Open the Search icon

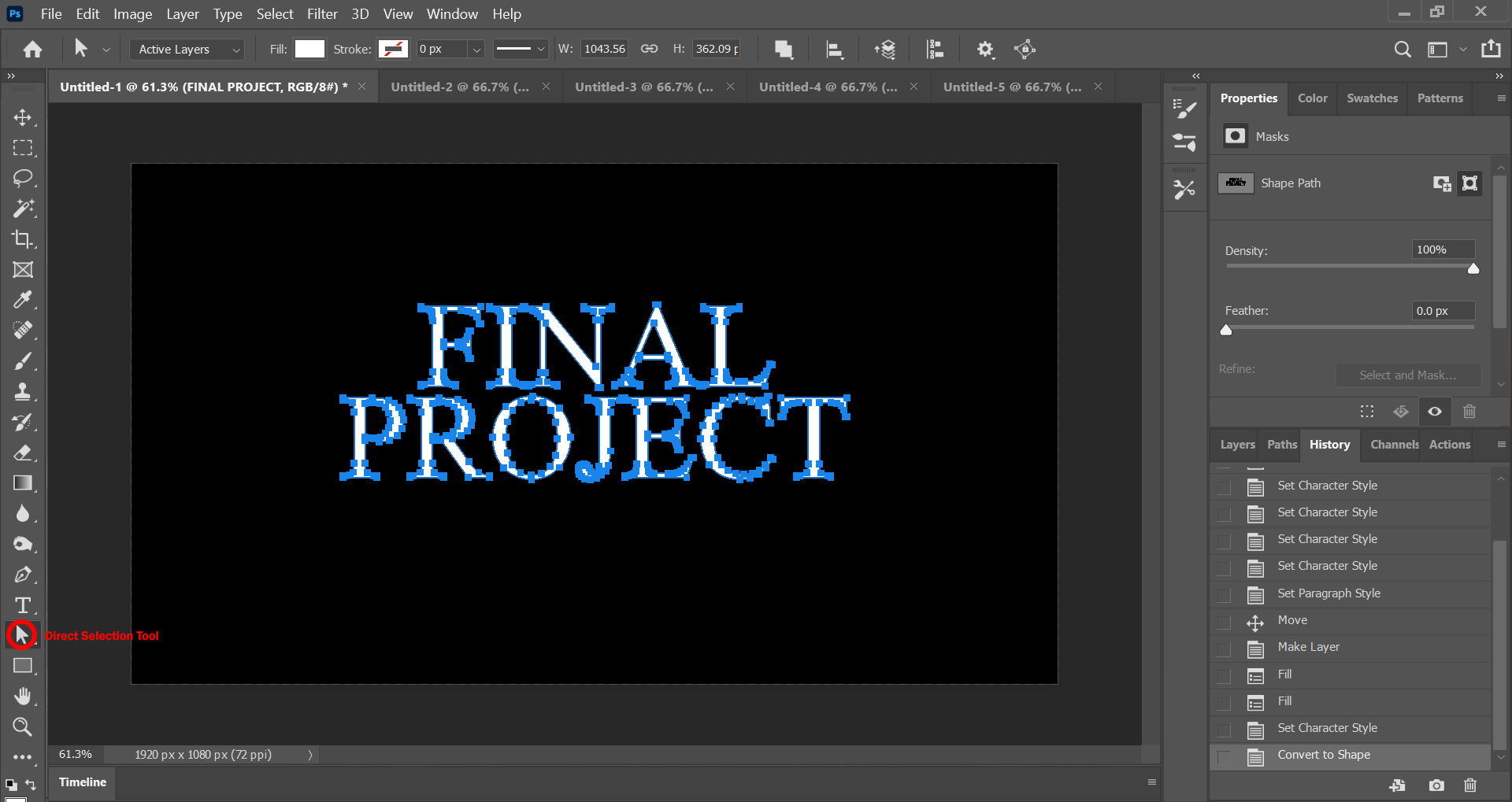[x=1402, y=50]
